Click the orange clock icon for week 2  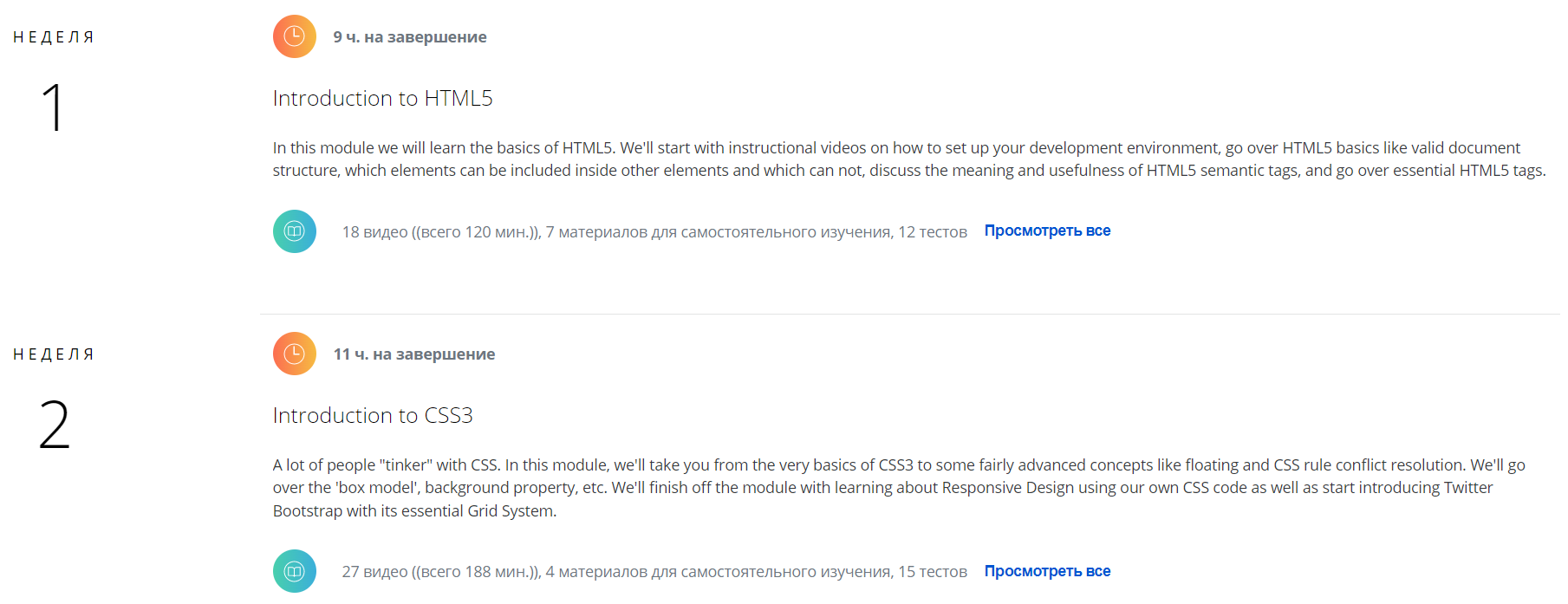point(295,354)
